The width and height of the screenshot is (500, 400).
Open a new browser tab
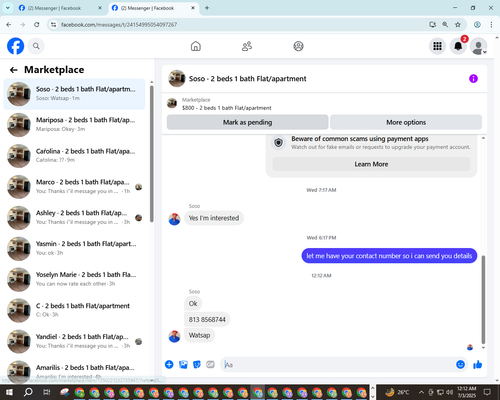pyautogui.click(x=207, y=8)
